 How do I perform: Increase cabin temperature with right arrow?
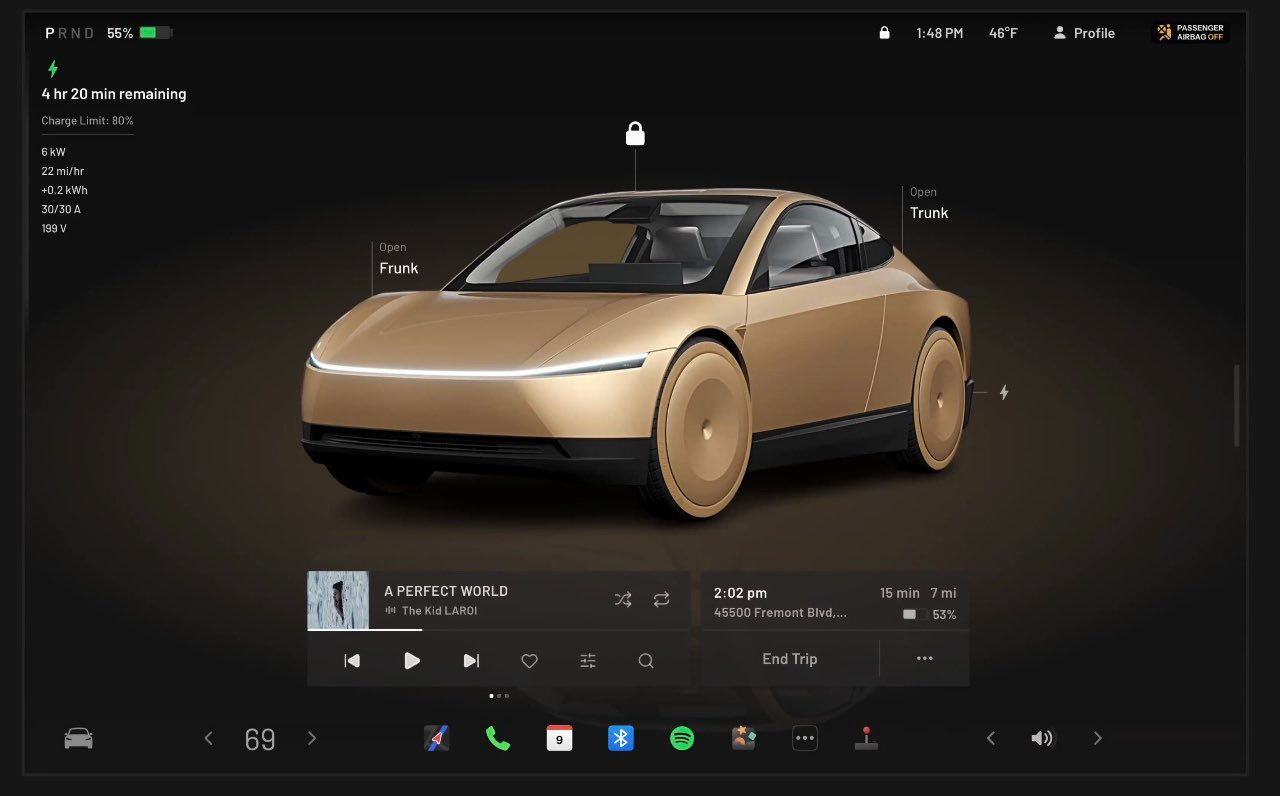click(x=312, y=739)
